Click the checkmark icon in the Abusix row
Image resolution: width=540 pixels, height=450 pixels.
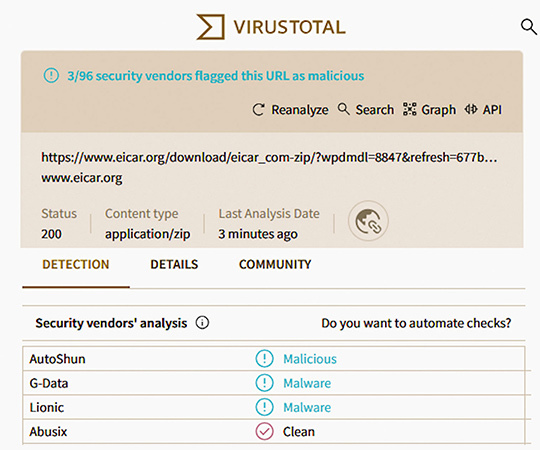click(264, 431)
